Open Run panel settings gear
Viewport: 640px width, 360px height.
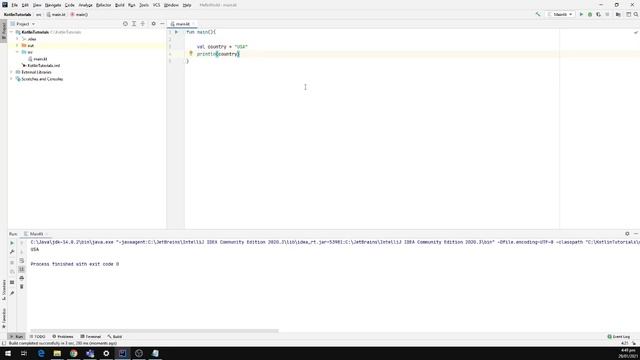[627, 234]
